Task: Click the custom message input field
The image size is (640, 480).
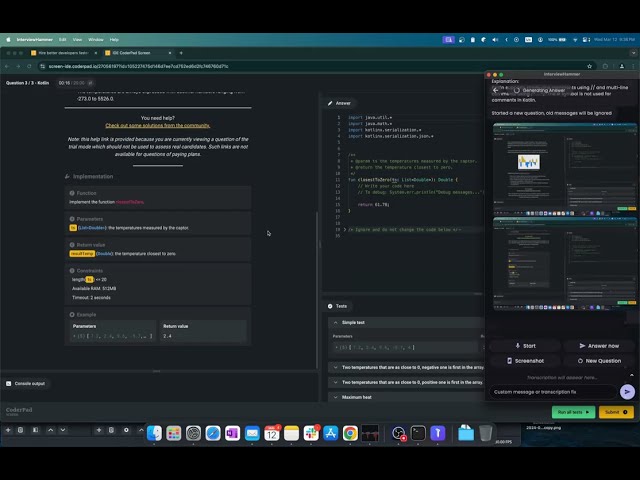Action: tap(553, 392)
